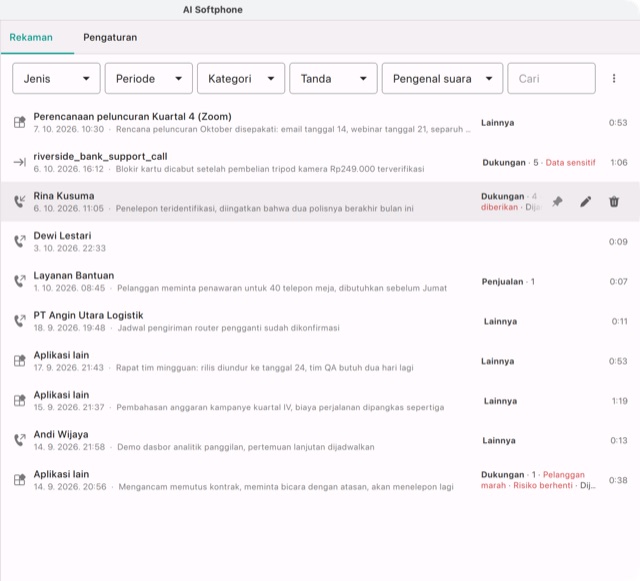This screenshot has width=640, height=581.
Task: Select the Rekaman tab
Action: click(31, 38)
